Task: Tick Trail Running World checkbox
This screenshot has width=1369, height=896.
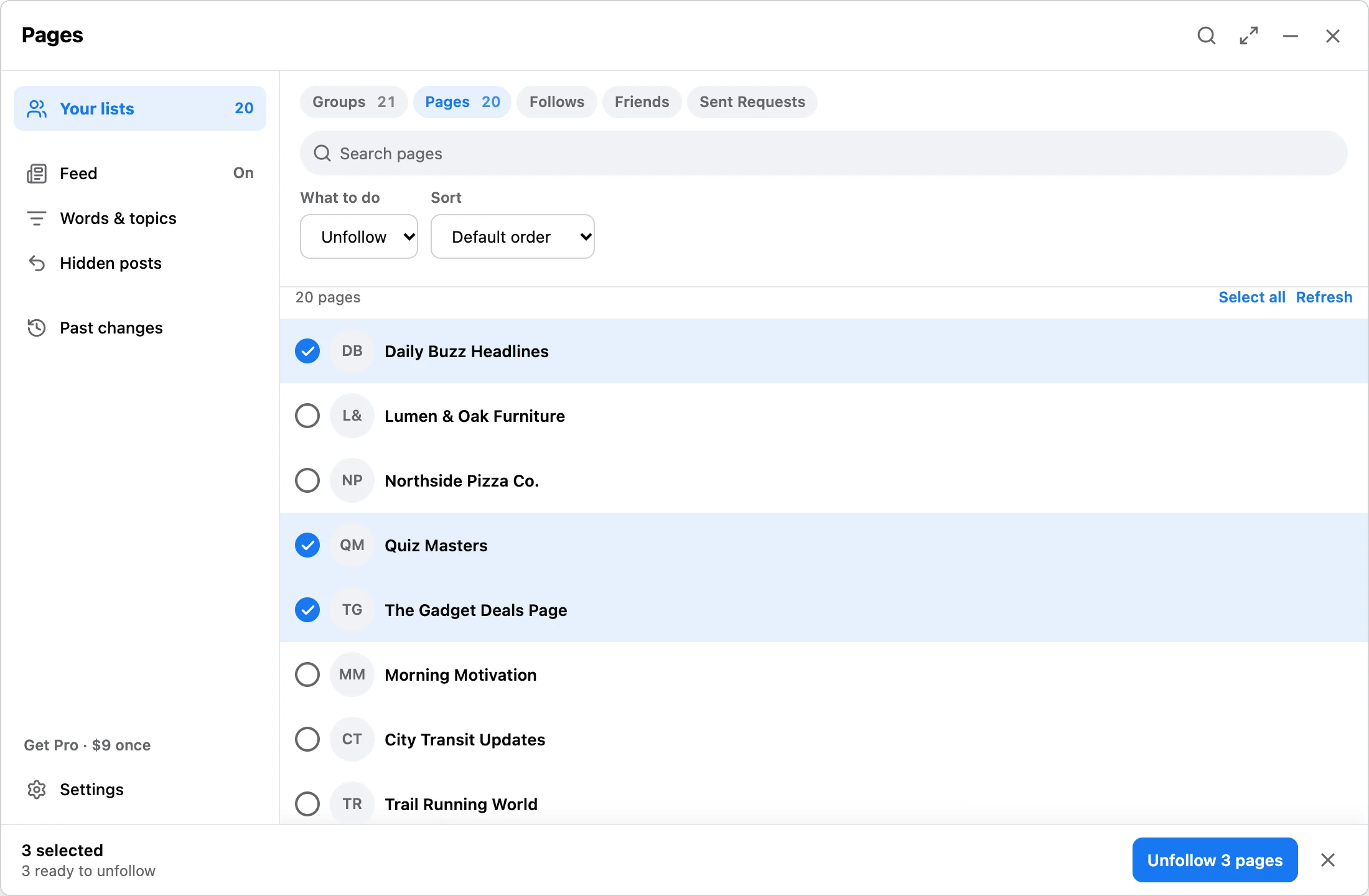Action: [x=307, y=804]
